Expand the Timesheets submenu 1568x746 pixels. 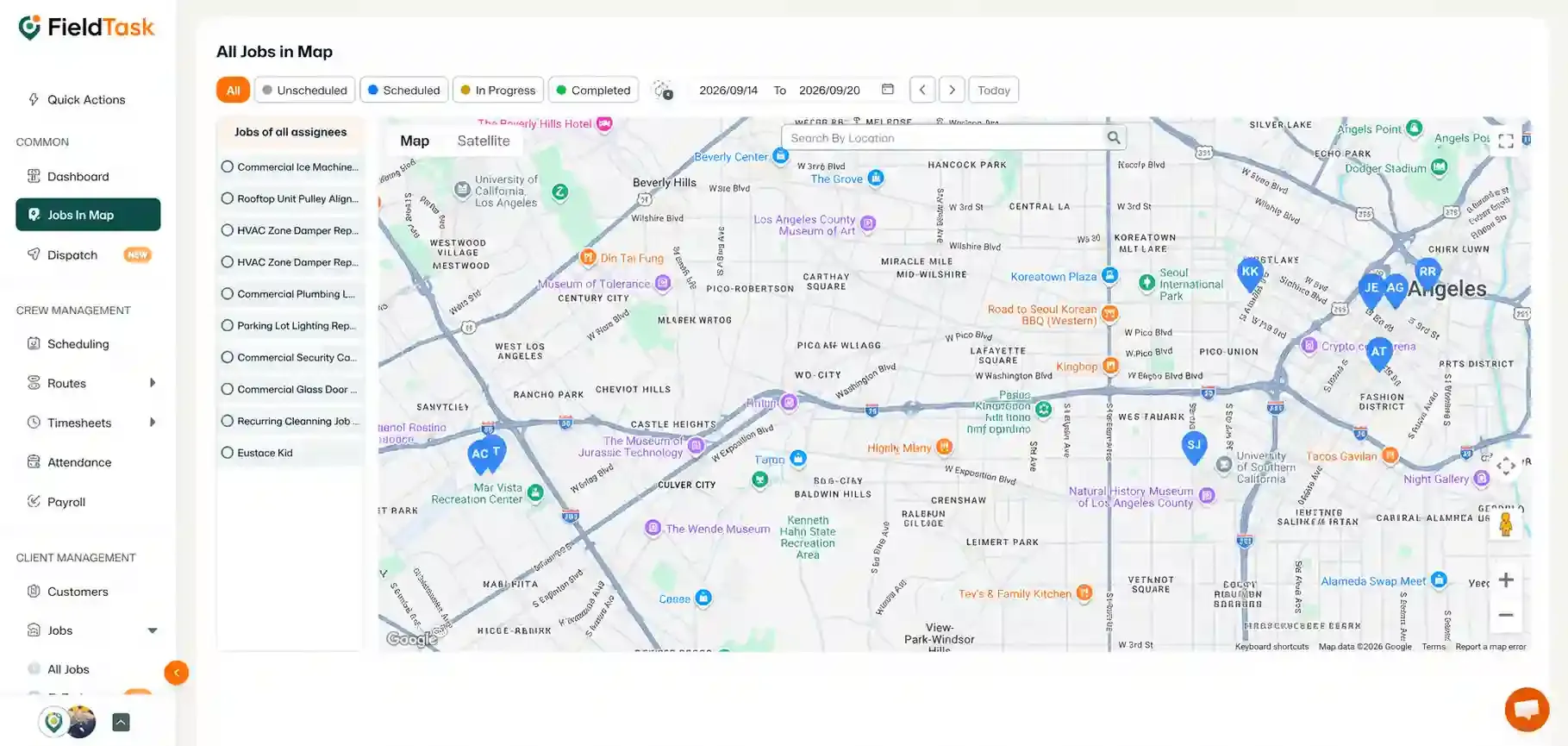(x=153, y=423)
